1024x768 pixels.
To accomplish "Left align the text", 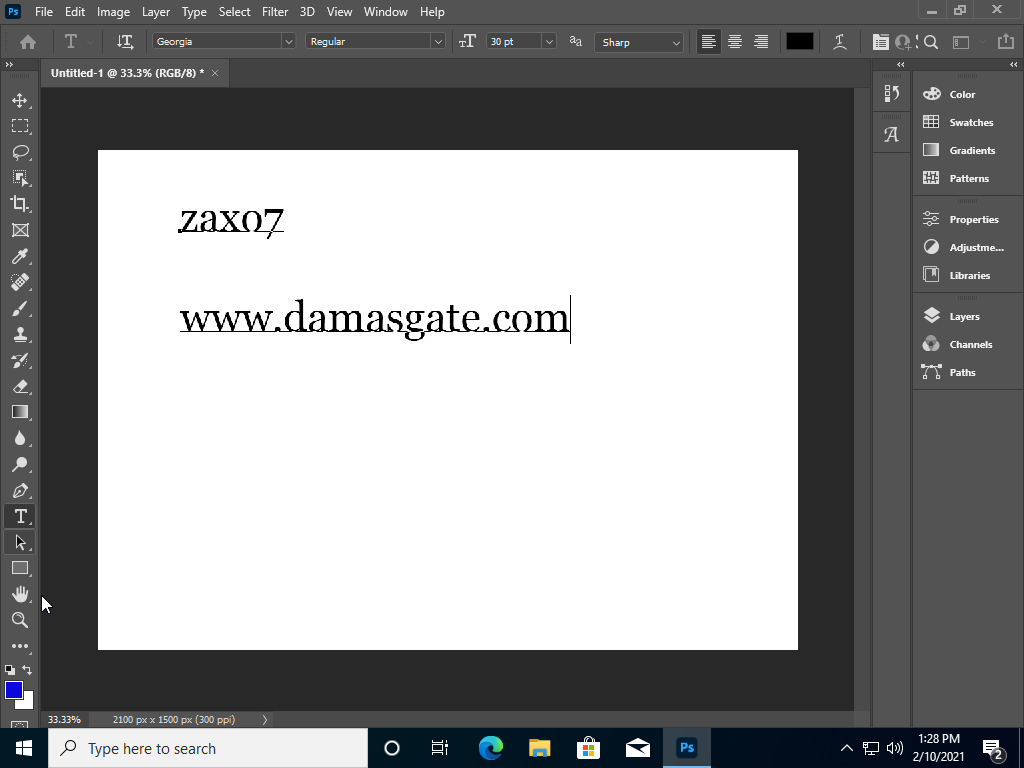I will [709, 42].
